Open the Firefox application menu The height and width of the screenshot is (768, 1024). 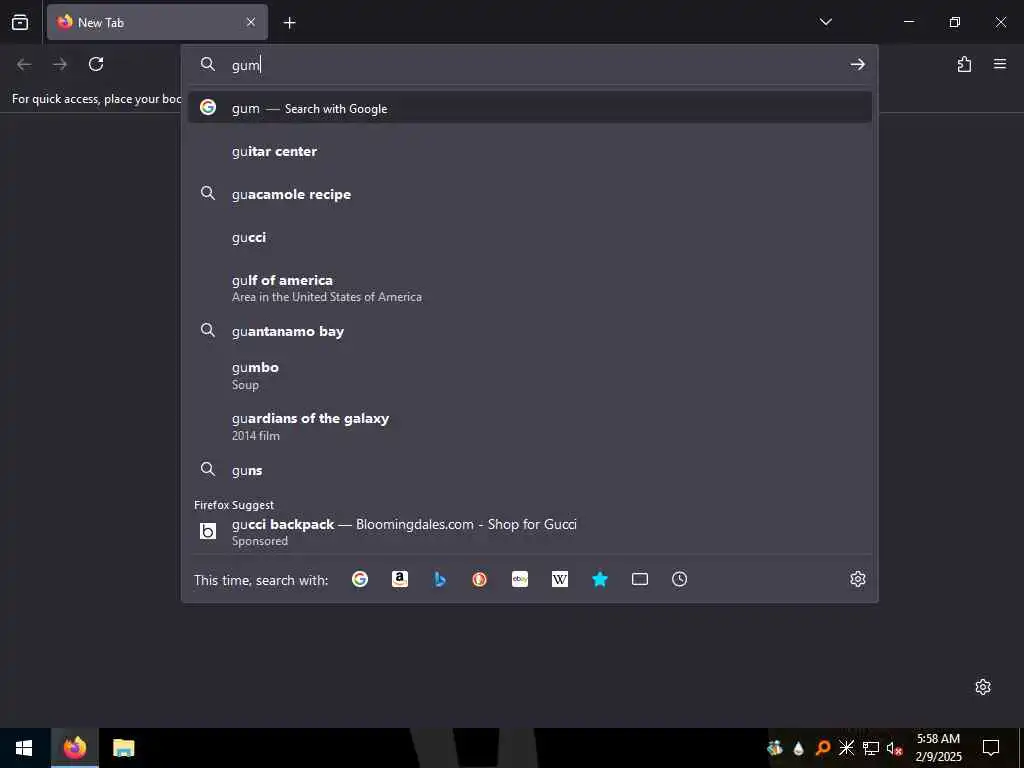click(1000, 64)
